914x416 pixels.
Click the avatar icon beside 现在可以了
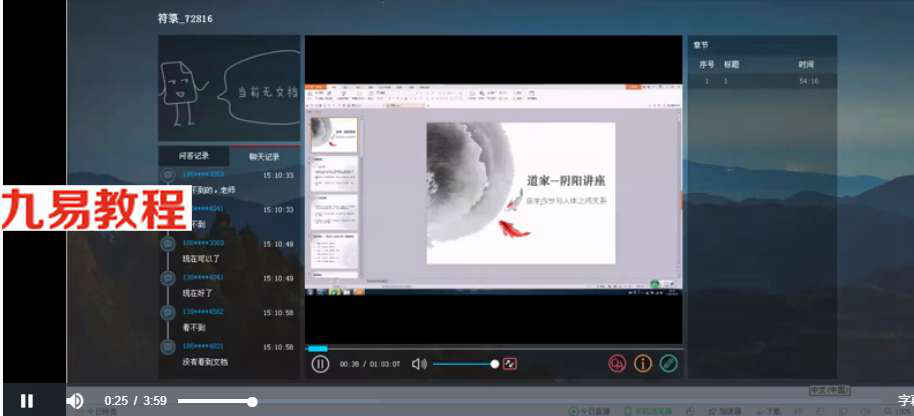pos(168,244)
